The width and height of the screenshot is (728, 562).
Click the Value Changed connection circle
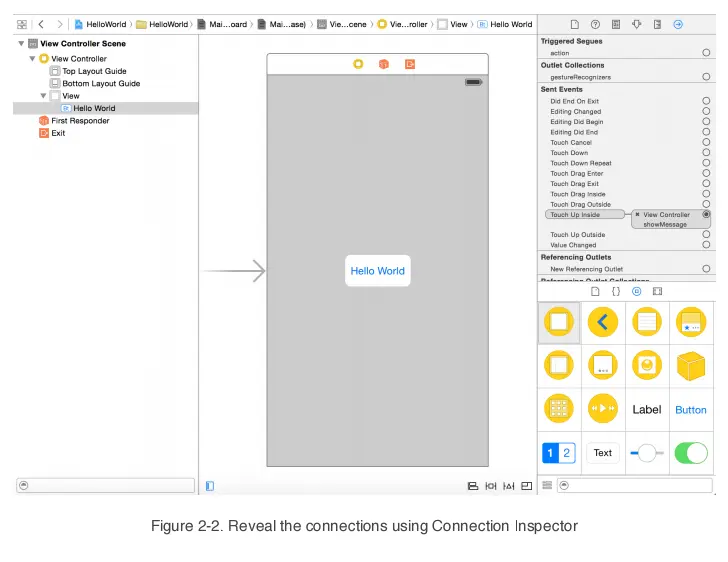[x=706, y=244]
